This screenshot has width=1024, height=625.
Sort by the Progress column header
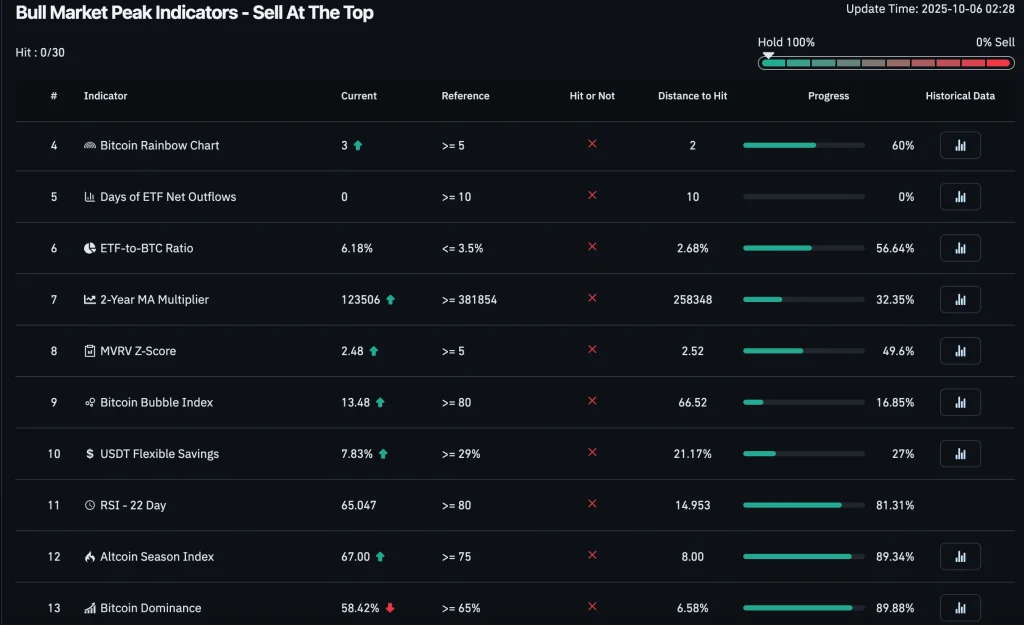(x=829, y=96)
